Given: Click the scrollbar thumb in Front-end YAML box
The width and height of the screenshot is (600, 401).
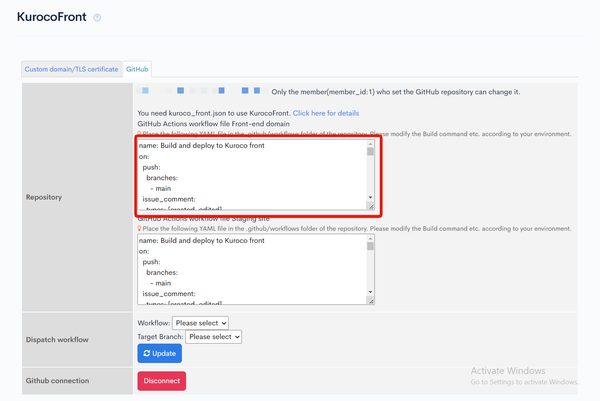Looking at the screenshot, I should tap(370, 152).
